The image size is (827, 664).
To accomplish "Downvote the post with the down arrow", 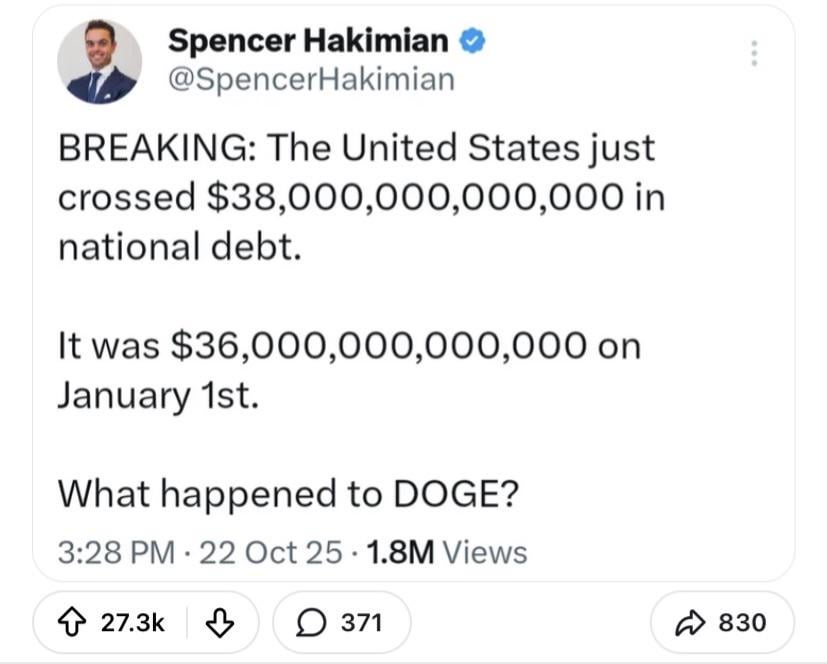I will click(x=220, y=622).
